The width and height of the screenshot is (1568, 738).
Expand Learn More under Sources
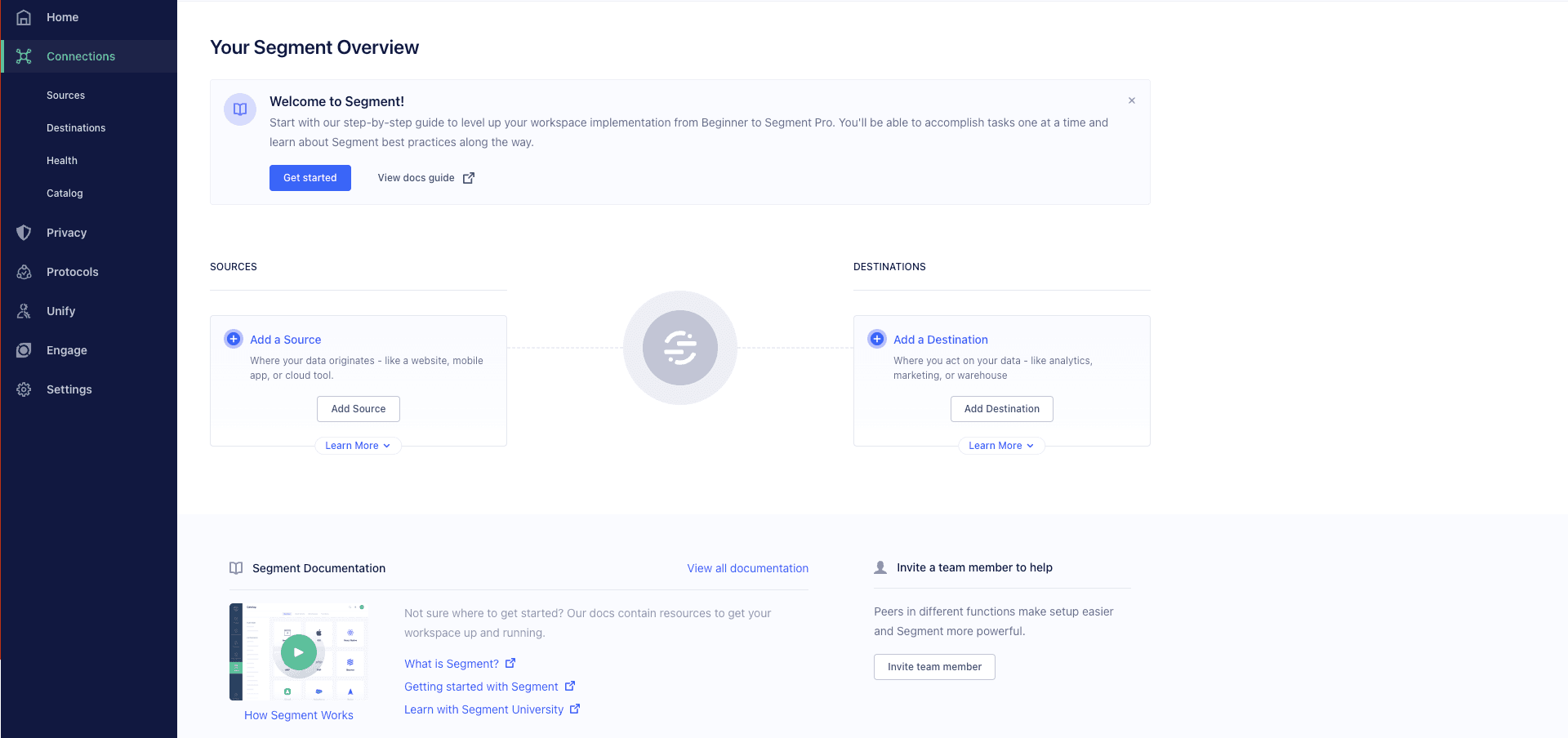[x=358, y=446]
